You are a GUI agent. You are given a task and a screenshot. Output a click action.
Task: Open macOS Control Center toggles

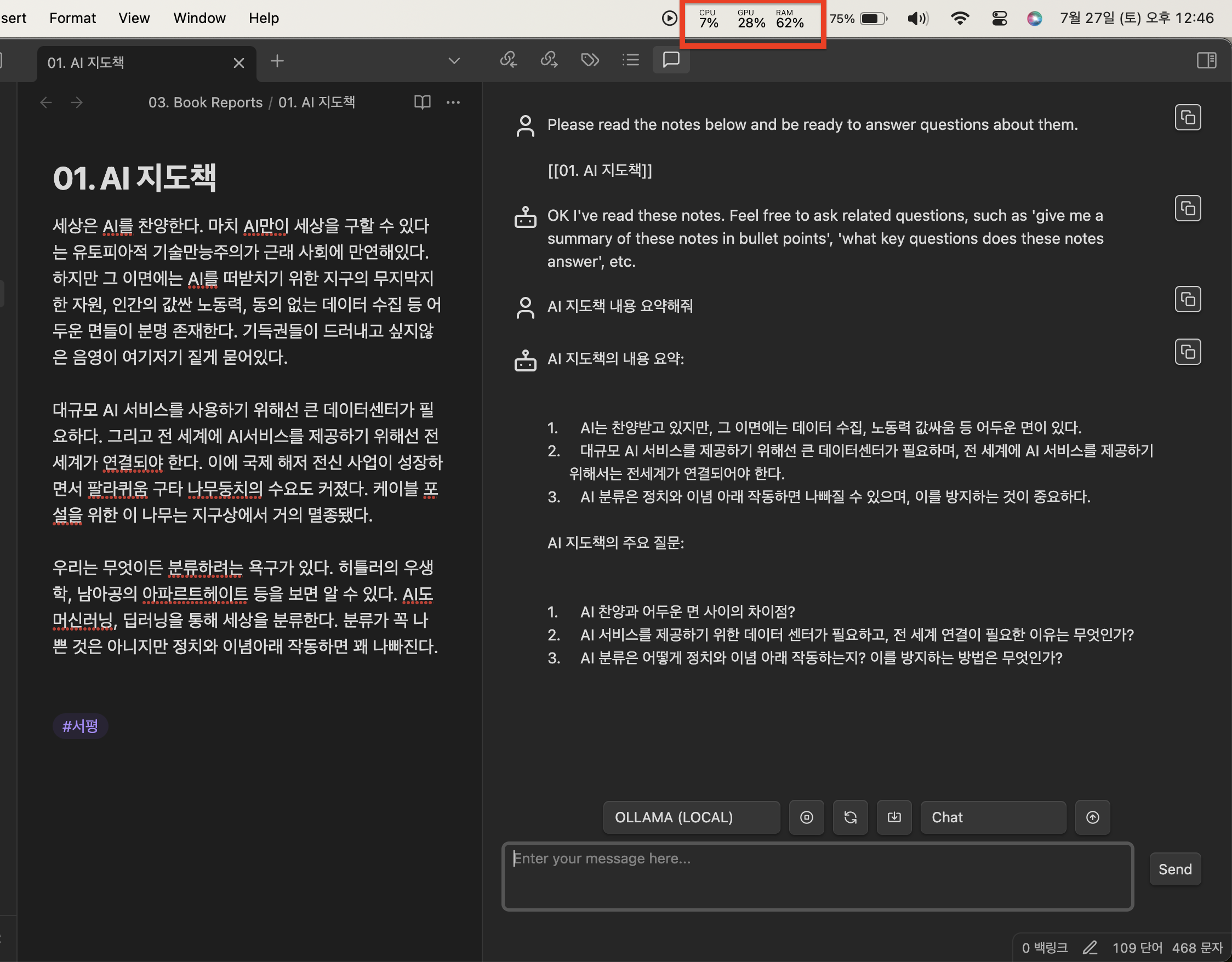coord(999,19)
